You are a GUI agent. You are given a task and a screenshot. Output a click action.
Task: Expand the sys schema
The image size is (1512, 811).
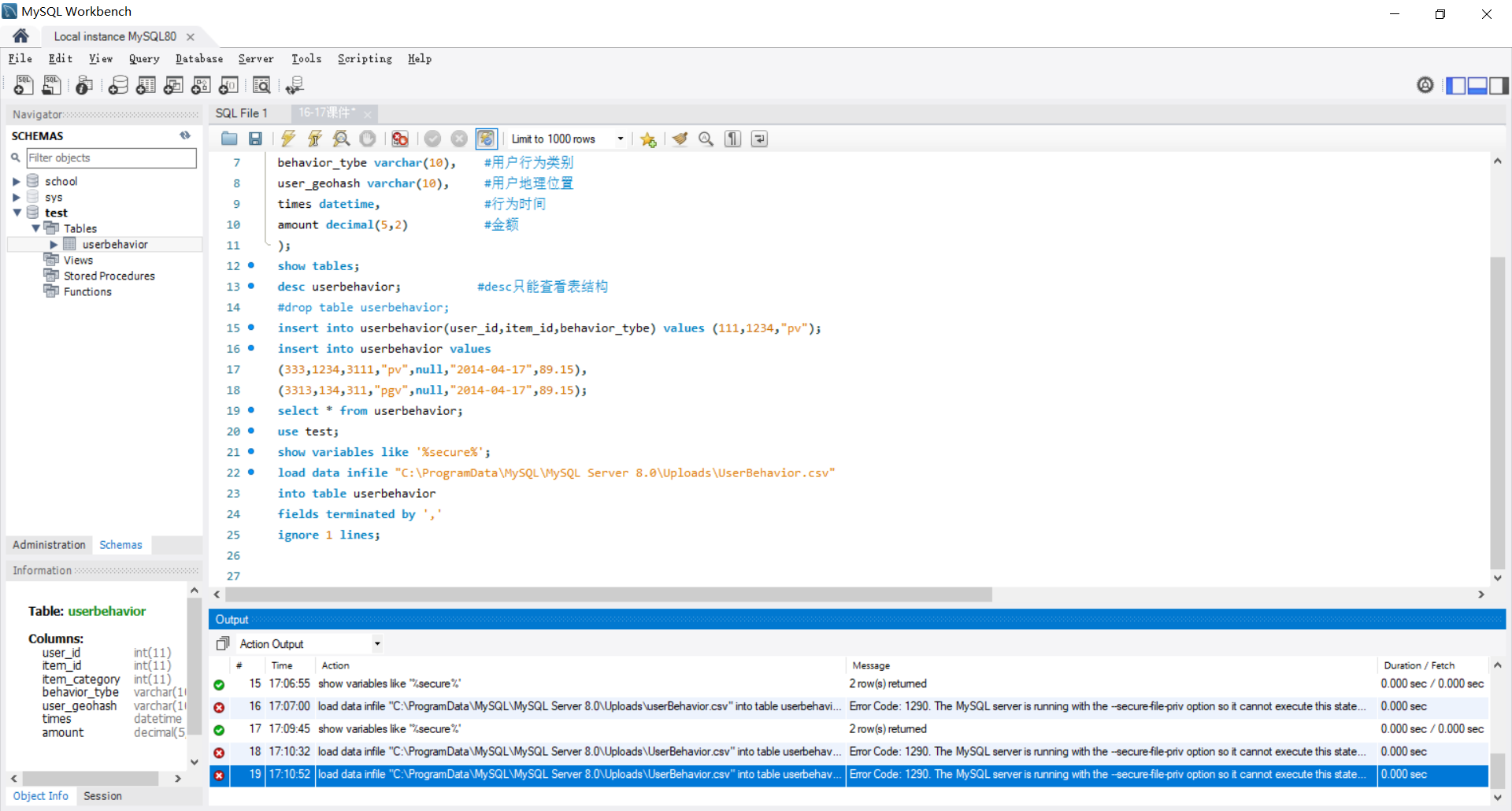coord(16,197)
